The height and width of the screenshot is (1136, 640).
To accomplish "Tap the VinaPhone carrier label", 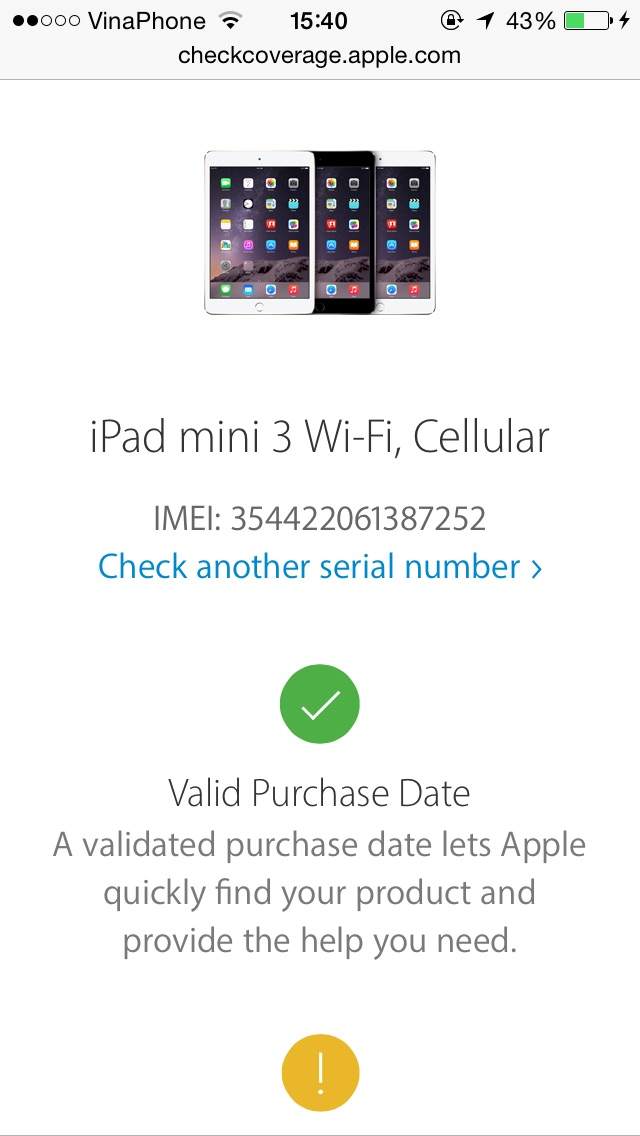I will [147, 21].
